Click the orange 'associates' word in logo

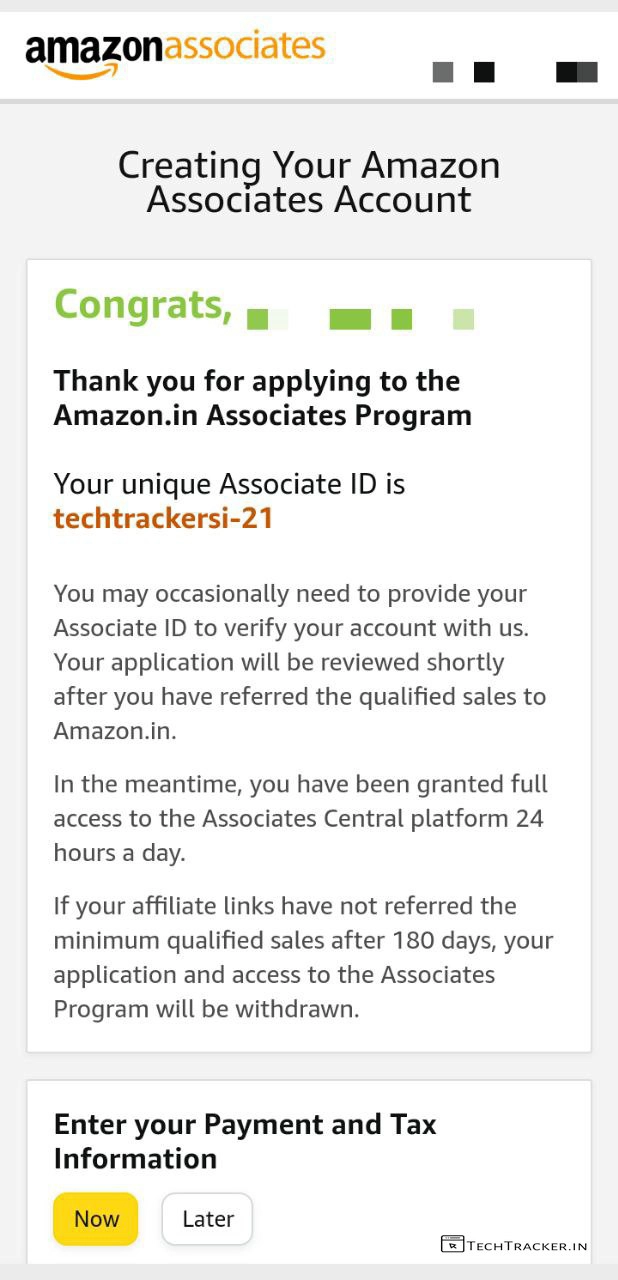point(245,47)
